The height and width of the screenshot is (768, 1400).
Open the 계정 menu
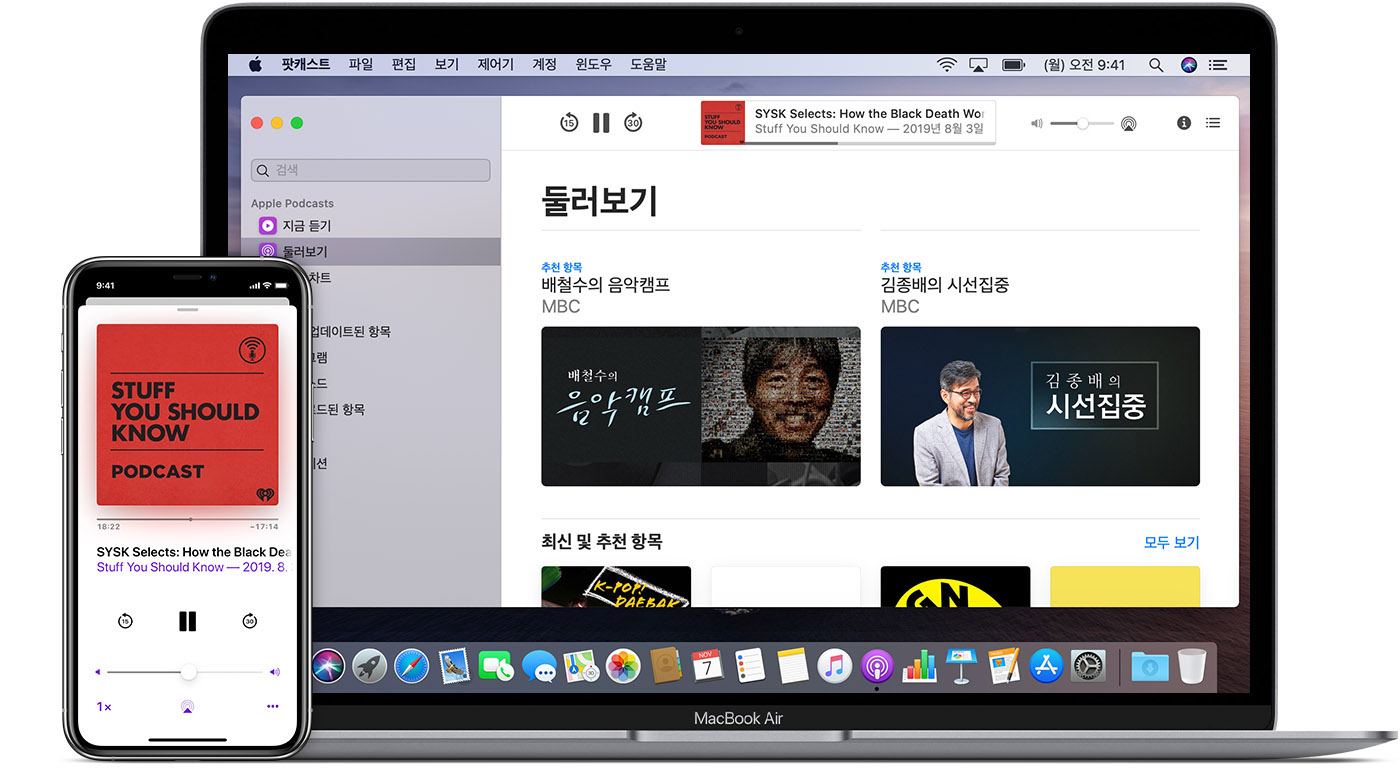pos(544,64)
